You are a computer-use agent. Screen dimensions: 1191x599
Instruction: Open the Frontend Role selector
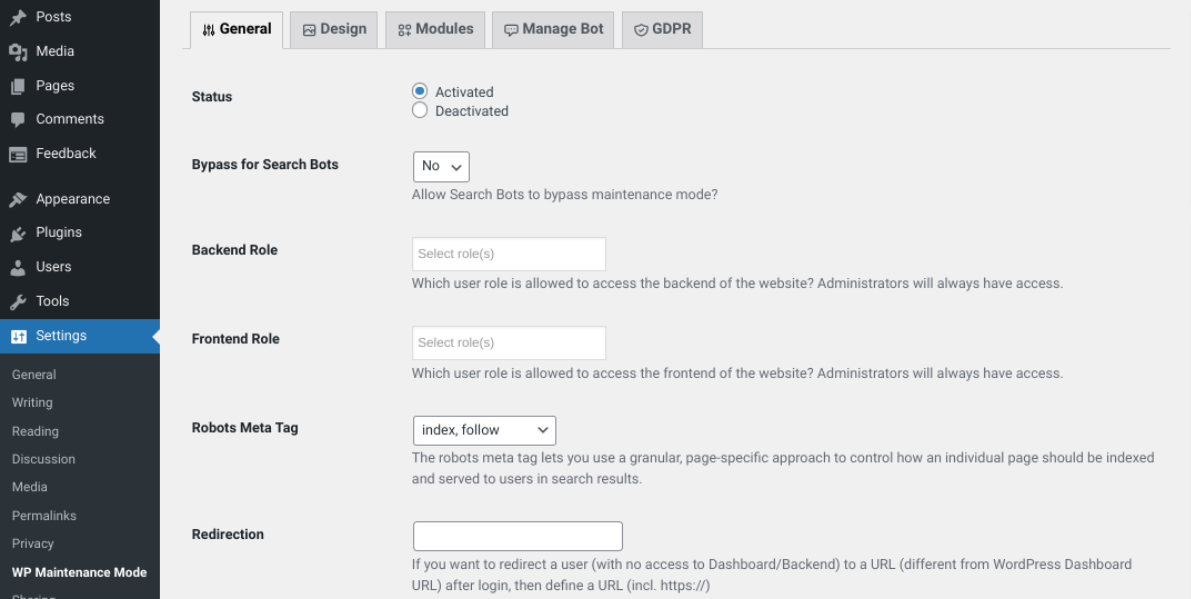509,343
